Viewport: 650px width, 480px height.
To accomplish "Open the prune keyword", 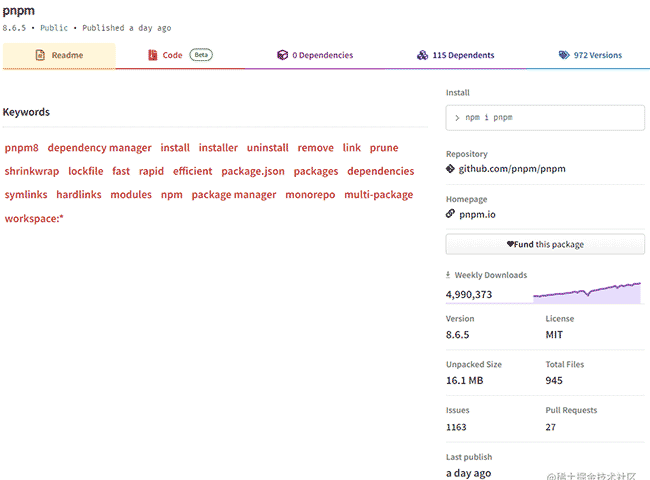I will [384, 148].
